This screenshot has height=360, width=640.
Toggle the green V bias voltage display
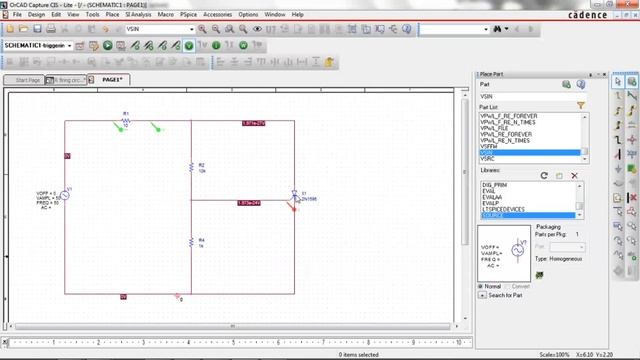click(x=189, y=46)
